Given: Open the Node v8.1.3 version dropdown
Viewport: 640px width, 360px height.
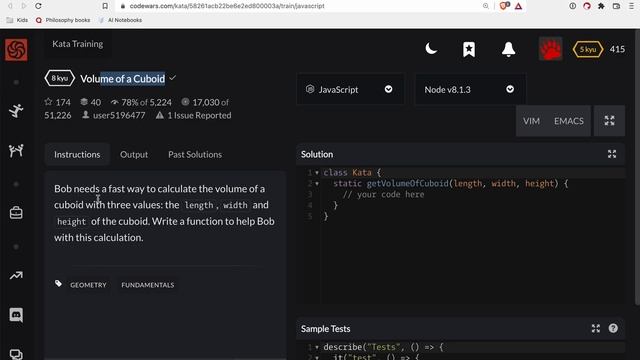Looking at the screenshot, I should [470, 89].
